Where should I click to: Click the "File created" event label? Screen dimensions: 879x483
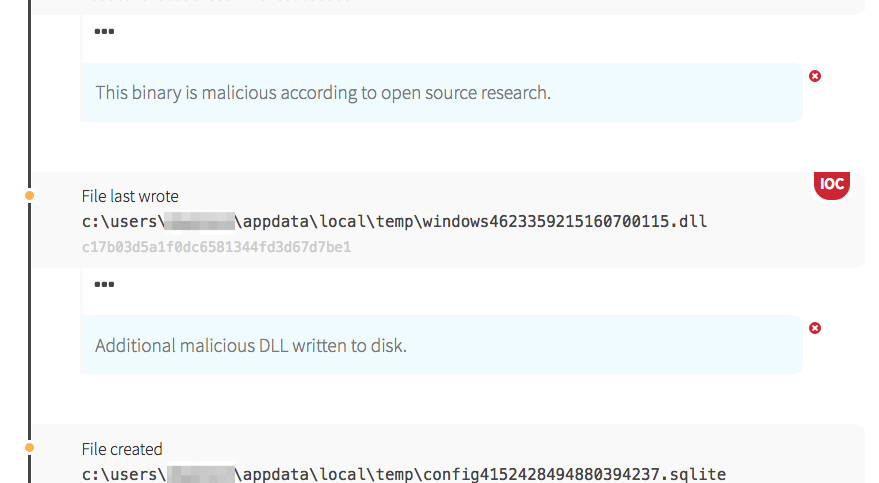pyautogui.click(x=122, y=449)
